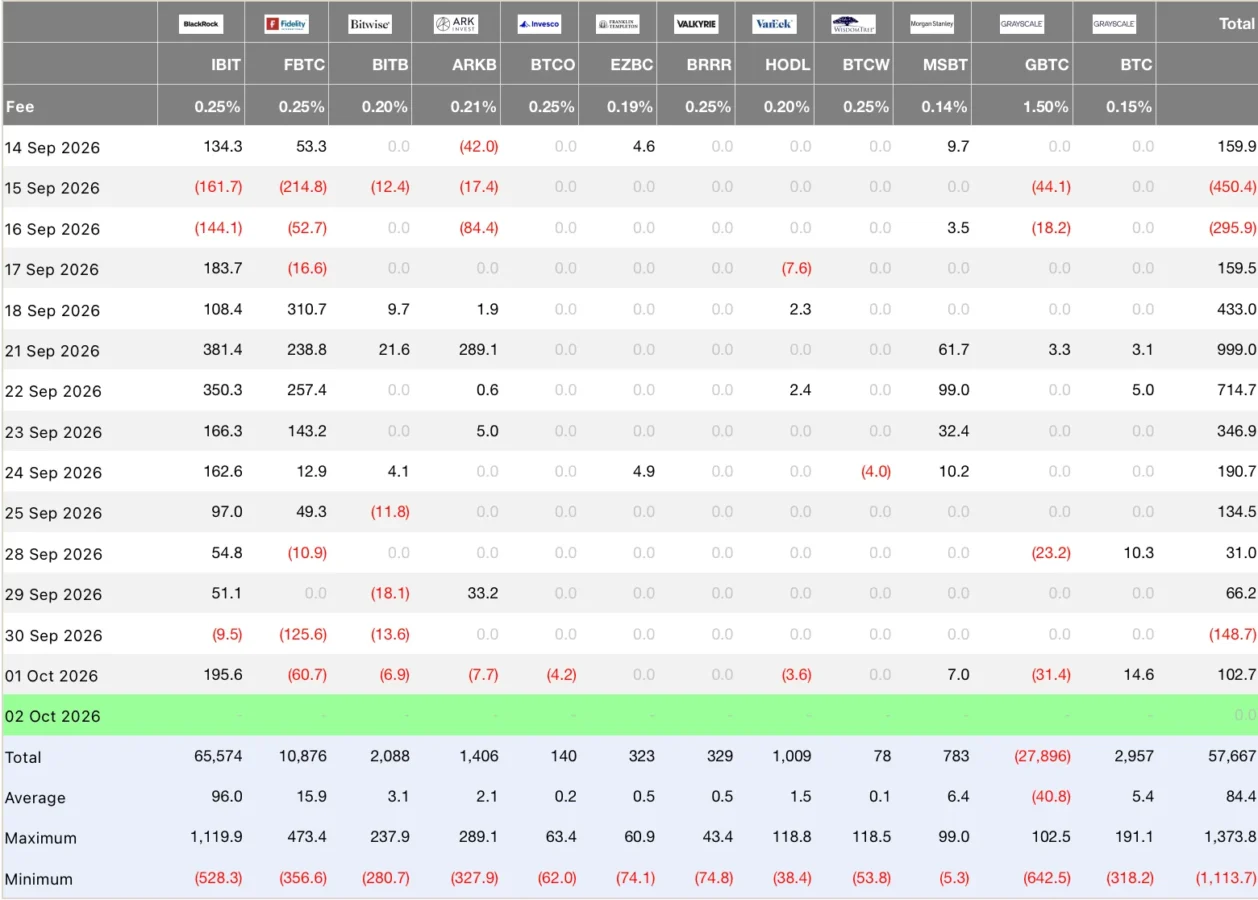Select the HODL ticker header
Image resolution: width=1258 pixels, height=900 pixels.
(788, 65)
